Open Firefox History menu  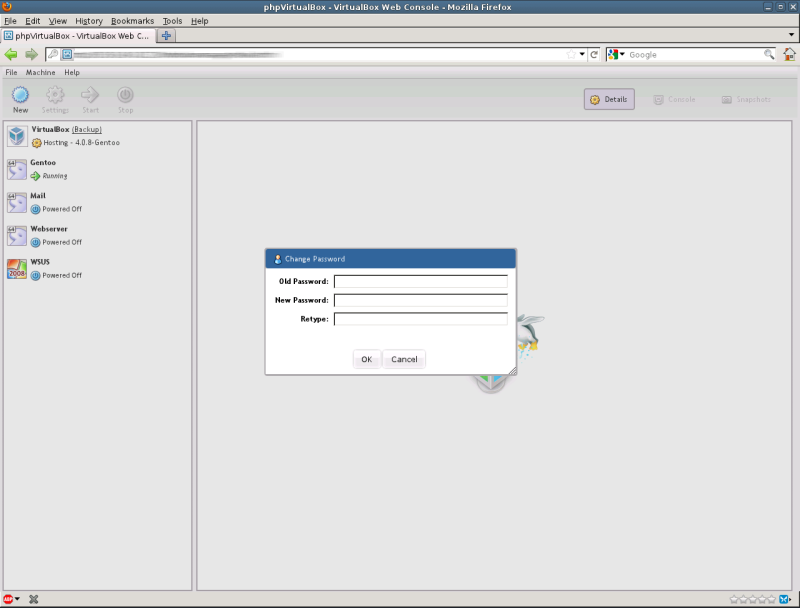[89, 21]
